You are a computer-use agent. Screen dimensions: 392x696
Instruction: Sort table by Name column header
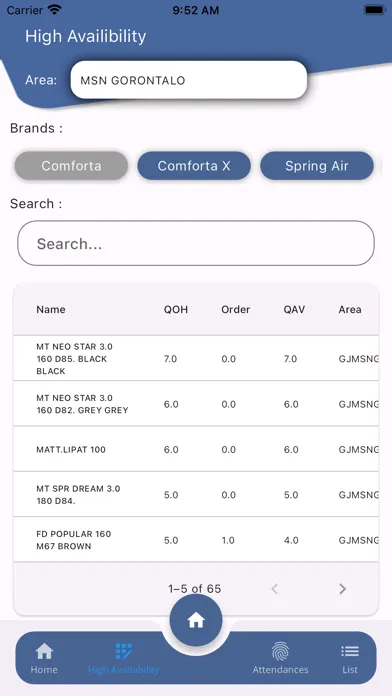click(x=51, y=309)
